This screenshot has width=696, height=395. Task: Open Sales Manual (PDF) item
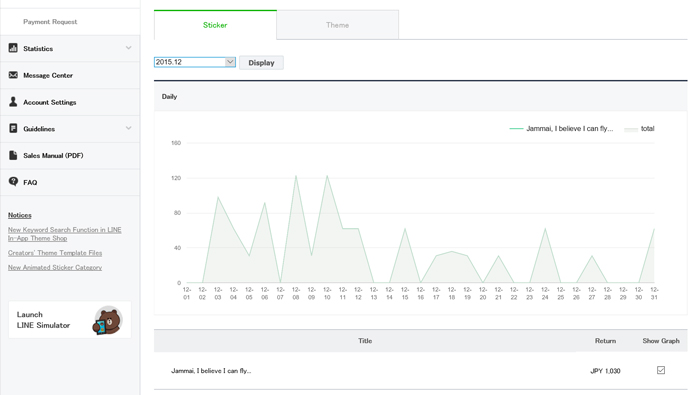pyautogui.click(x=70, y=155)
